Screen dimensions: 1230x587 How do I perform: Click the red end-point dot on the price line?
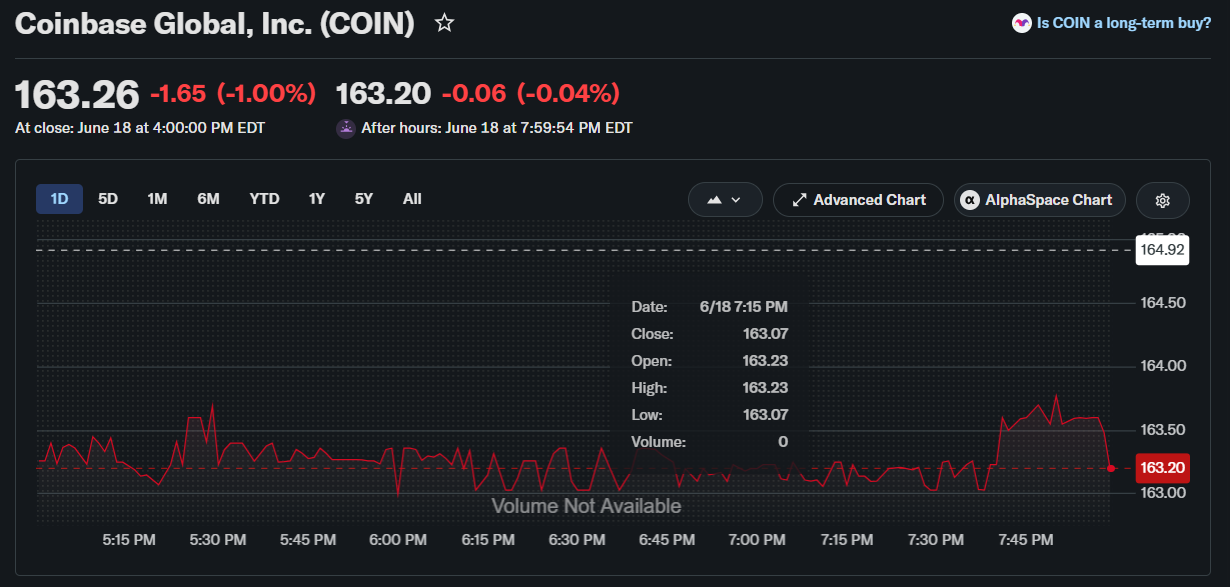1111,467
